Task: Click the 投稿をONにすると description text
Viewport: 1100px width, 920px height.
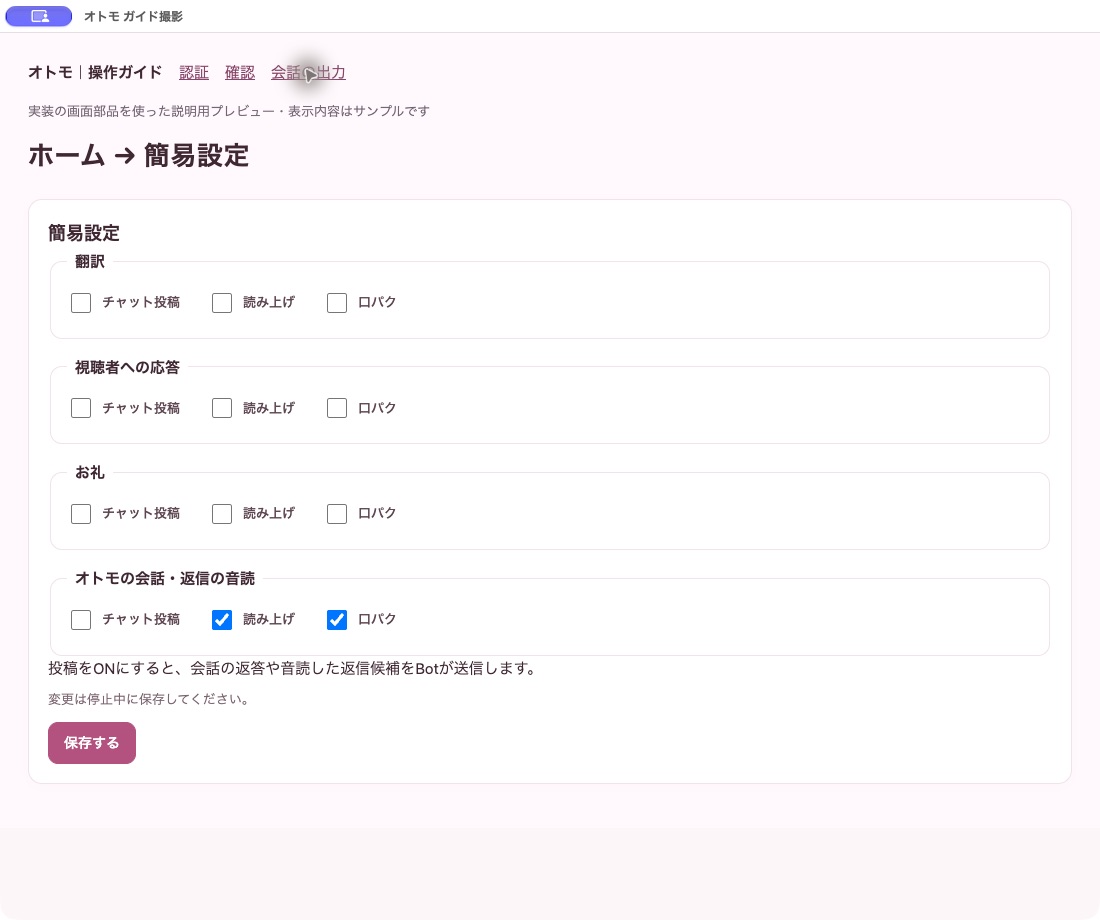Action: pos(293,669)
